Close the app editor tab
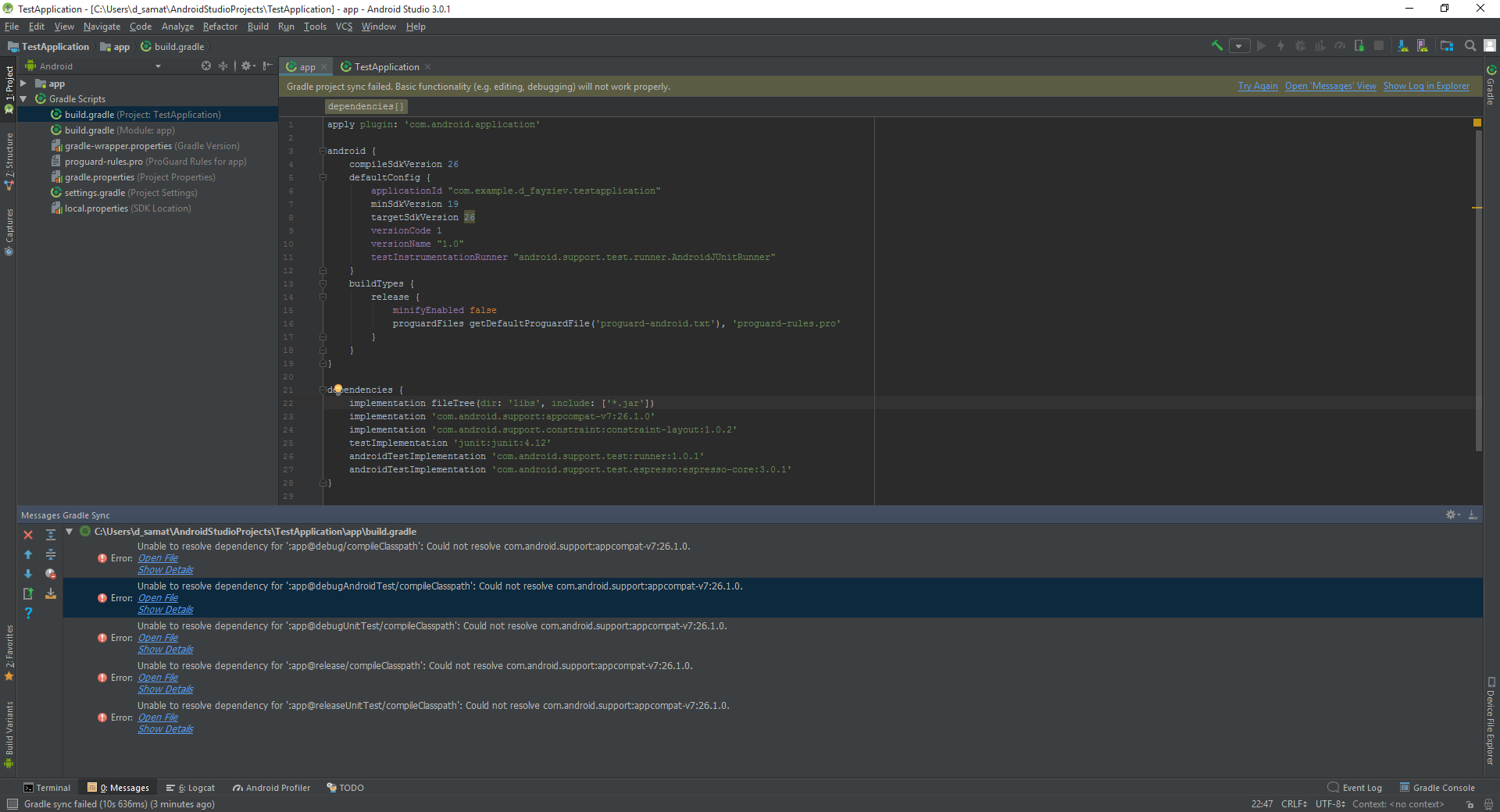This screenshot has height=812, width=1500. tap(324, 67)
